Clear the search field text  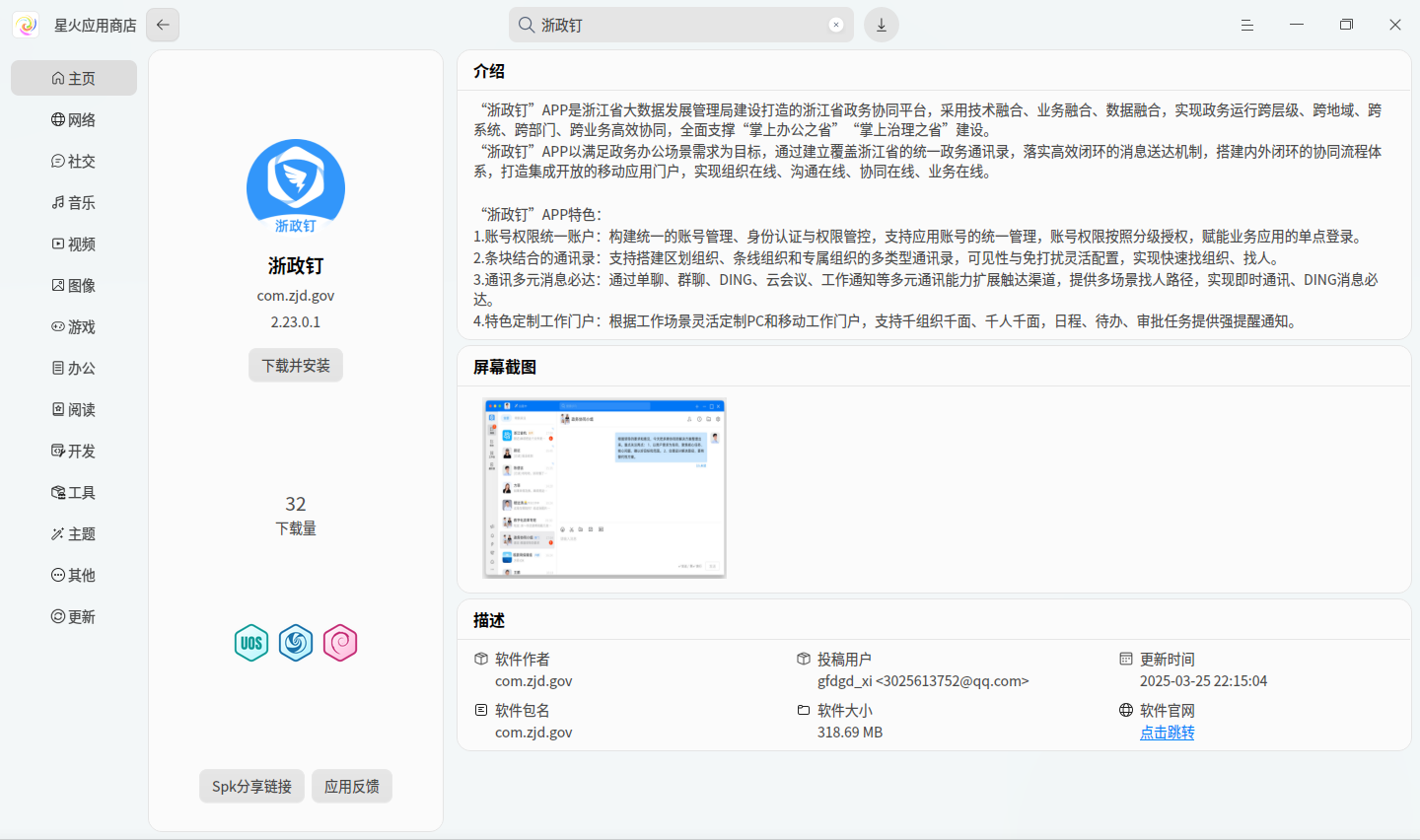(836, 25)
